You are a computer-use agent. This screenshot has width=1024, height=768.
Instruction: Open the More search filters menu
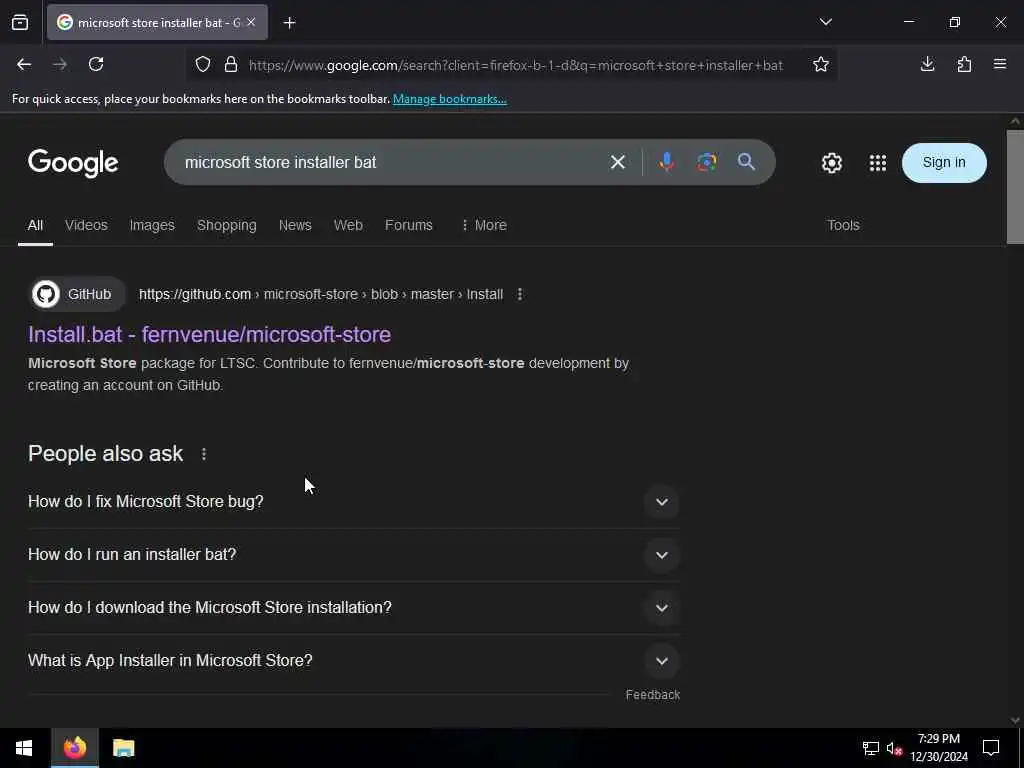[484, 225]
